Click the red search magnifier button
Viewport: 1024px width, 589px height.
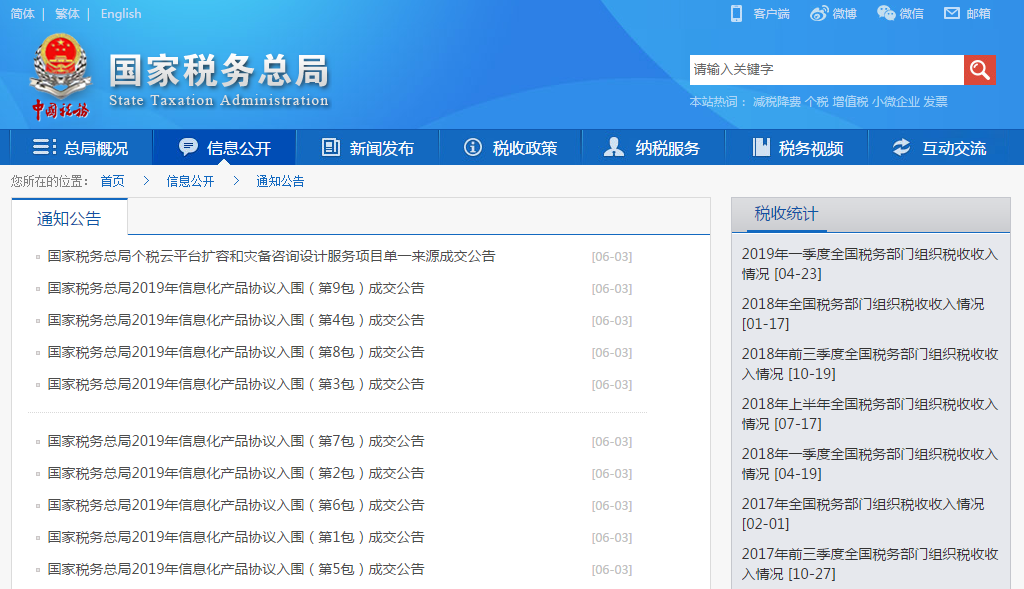click(979, 70)
